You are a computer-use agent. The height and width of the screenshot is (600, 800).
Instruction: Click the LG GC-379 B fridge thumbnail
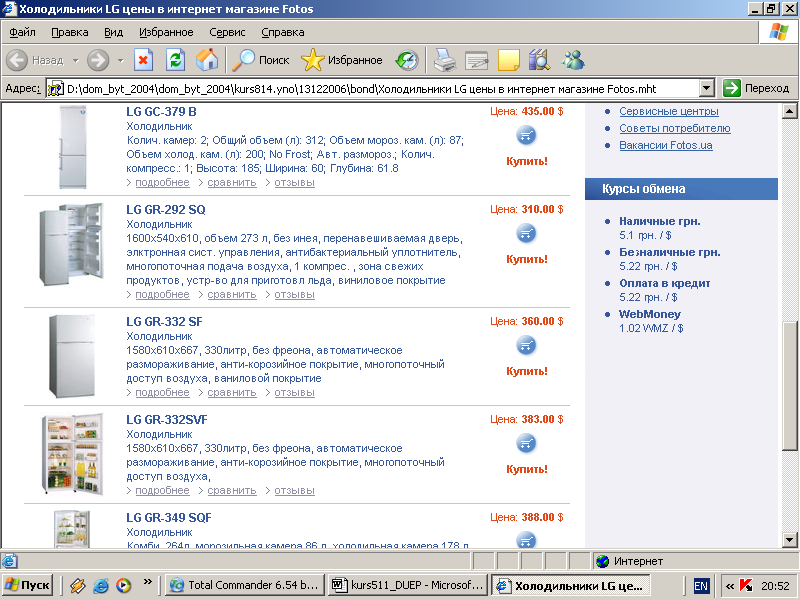point(72,147)
